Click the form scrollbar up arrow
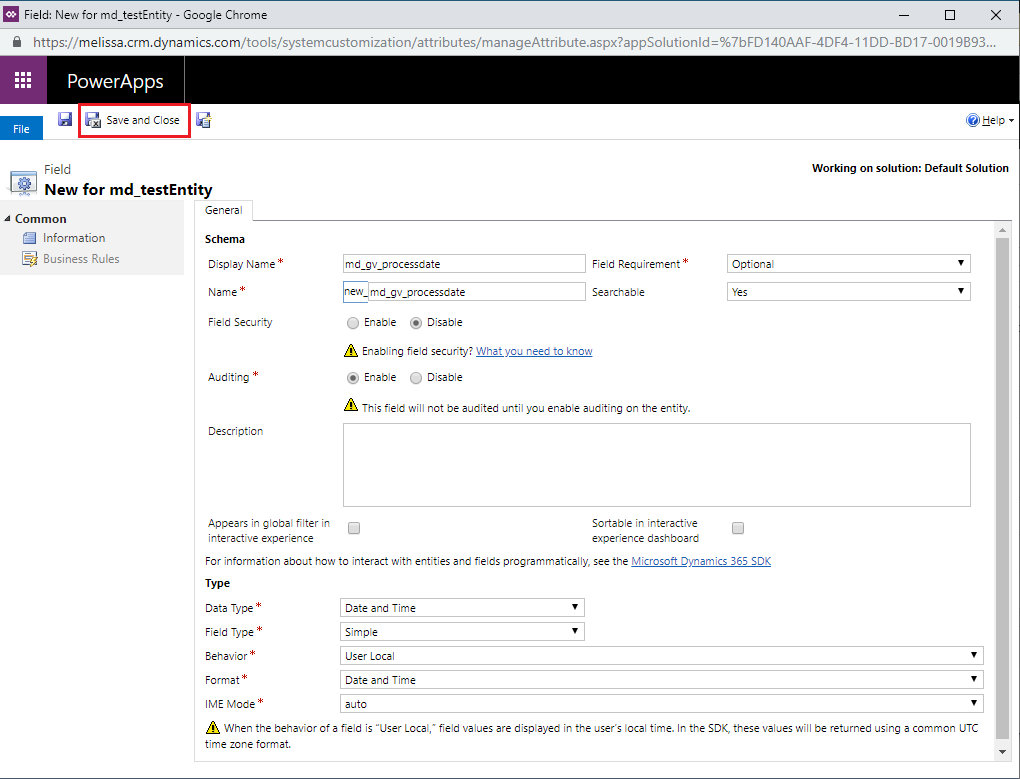The image size is (1020, 779). coord(1002,230)
